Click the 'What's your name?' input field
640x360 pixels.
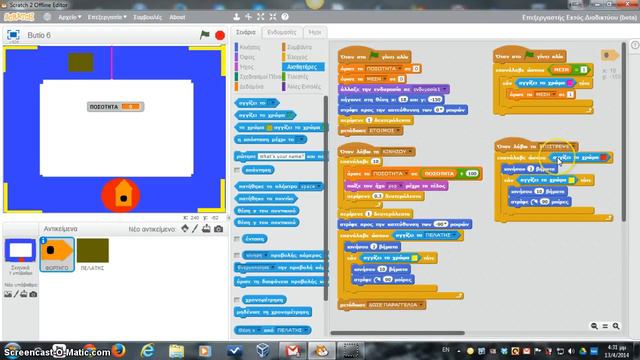pos(281,157)
